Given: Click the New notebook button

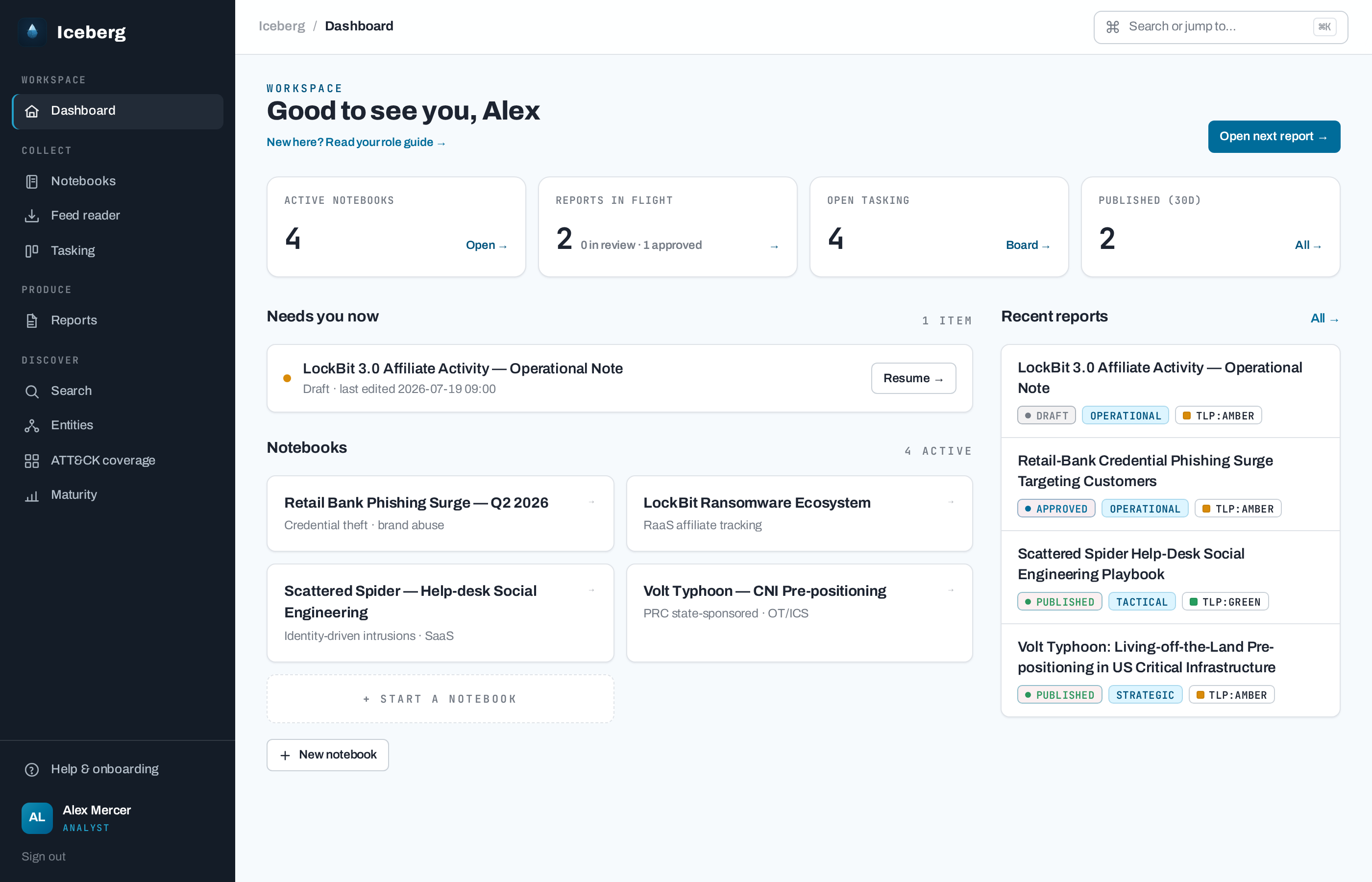Looking at the screenshot, I should (327, 755).
